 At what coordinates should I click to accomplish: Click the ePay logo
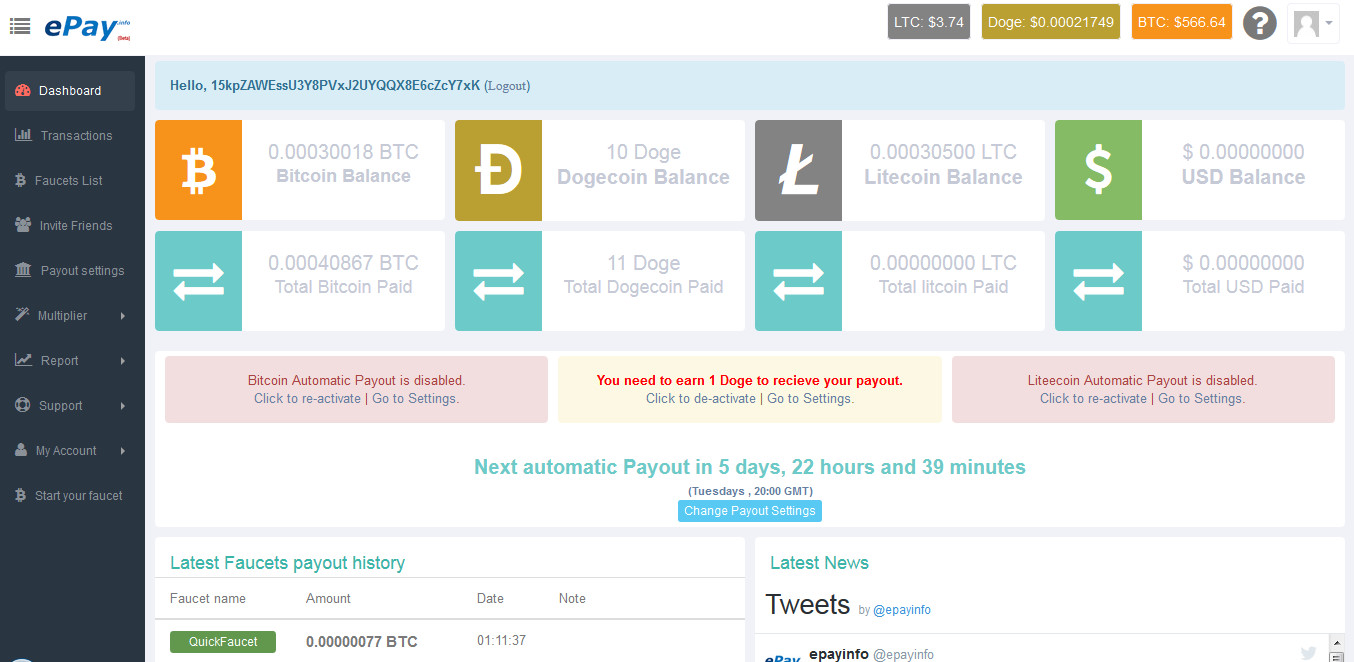[87, 27]
